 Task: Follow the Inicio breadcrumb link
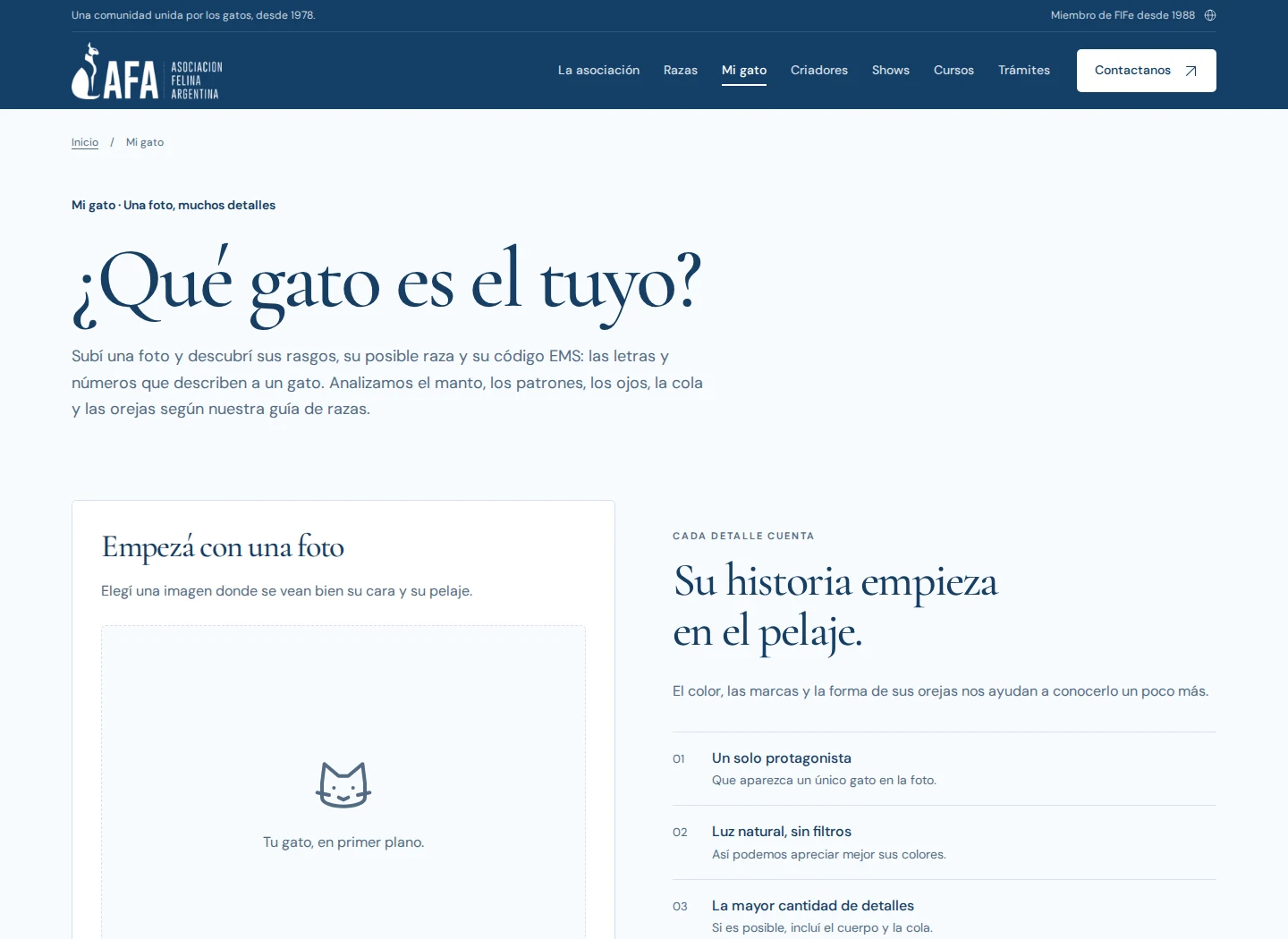pos(85,142)
